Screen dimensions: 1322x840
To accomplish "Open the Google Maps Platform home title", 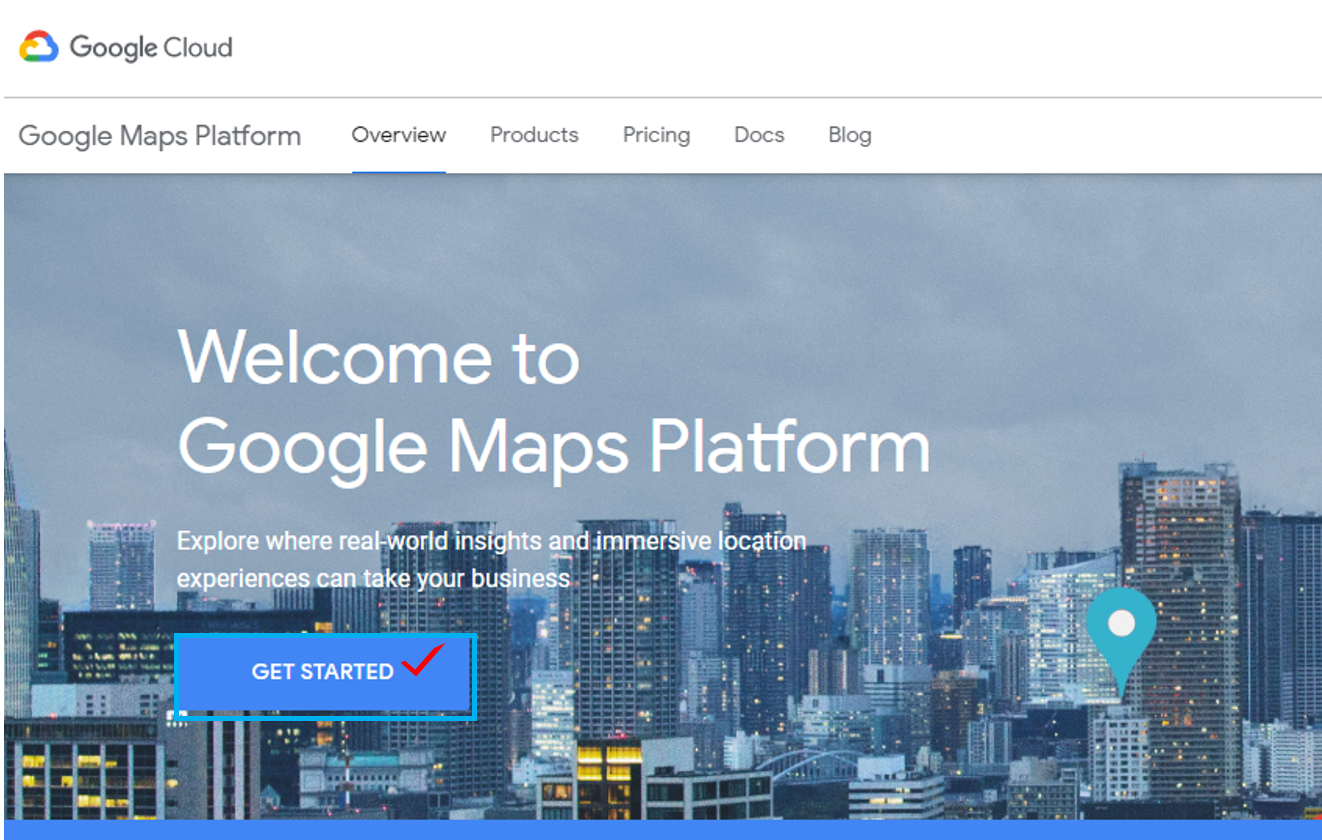I will (159, 136).
